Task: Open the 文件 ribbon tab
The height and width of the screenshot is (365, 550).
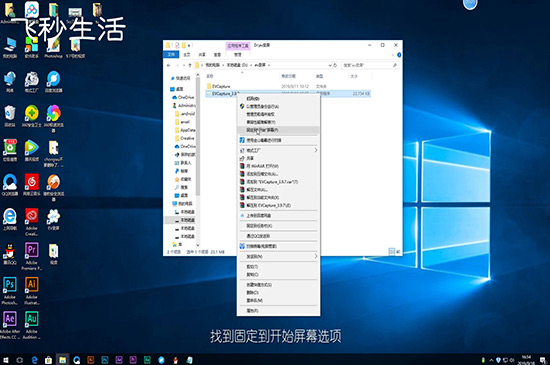Action: tap(171, 55)
